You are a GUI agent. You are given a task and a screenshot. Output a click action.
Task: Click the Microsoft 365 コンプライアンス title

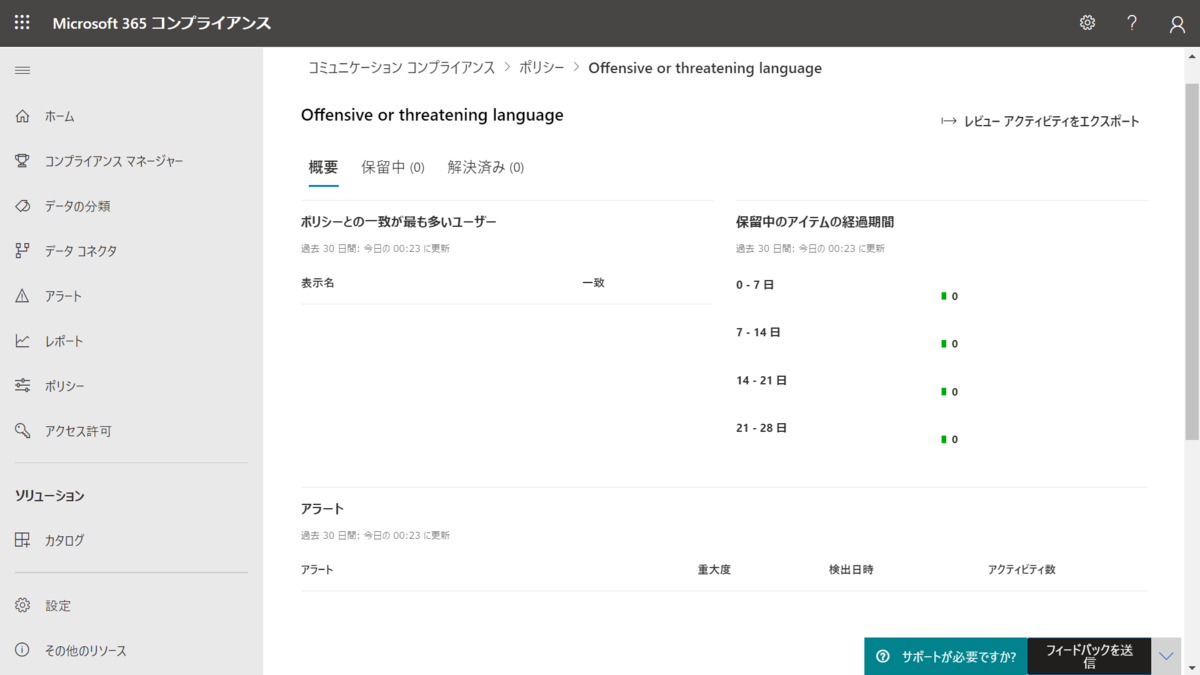(x=161, y=23)
